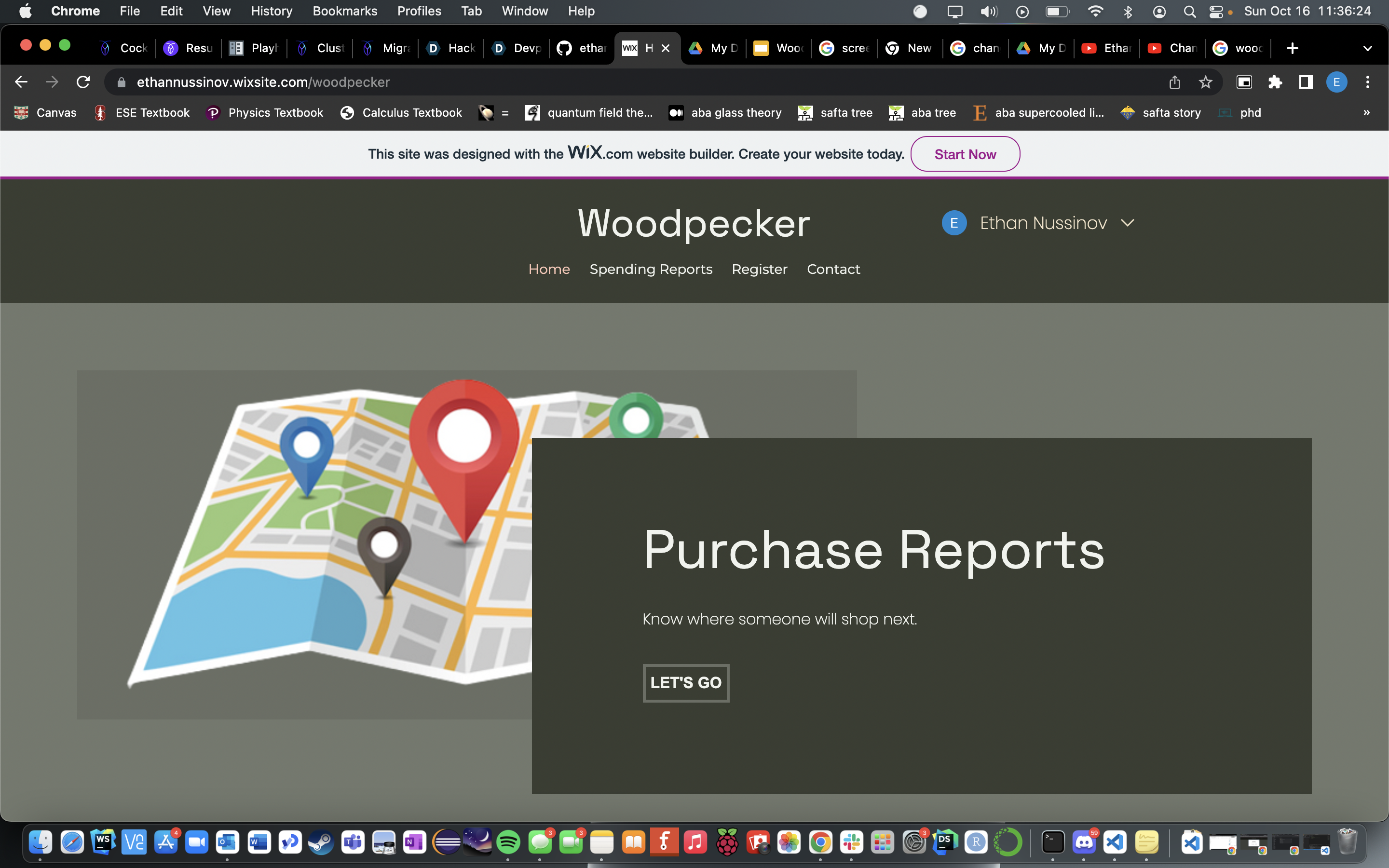The height and width of the screenshot is (868, 1389).
Task: Show hidden bookmarks overflow chevron
Action: pos(1366,112)
